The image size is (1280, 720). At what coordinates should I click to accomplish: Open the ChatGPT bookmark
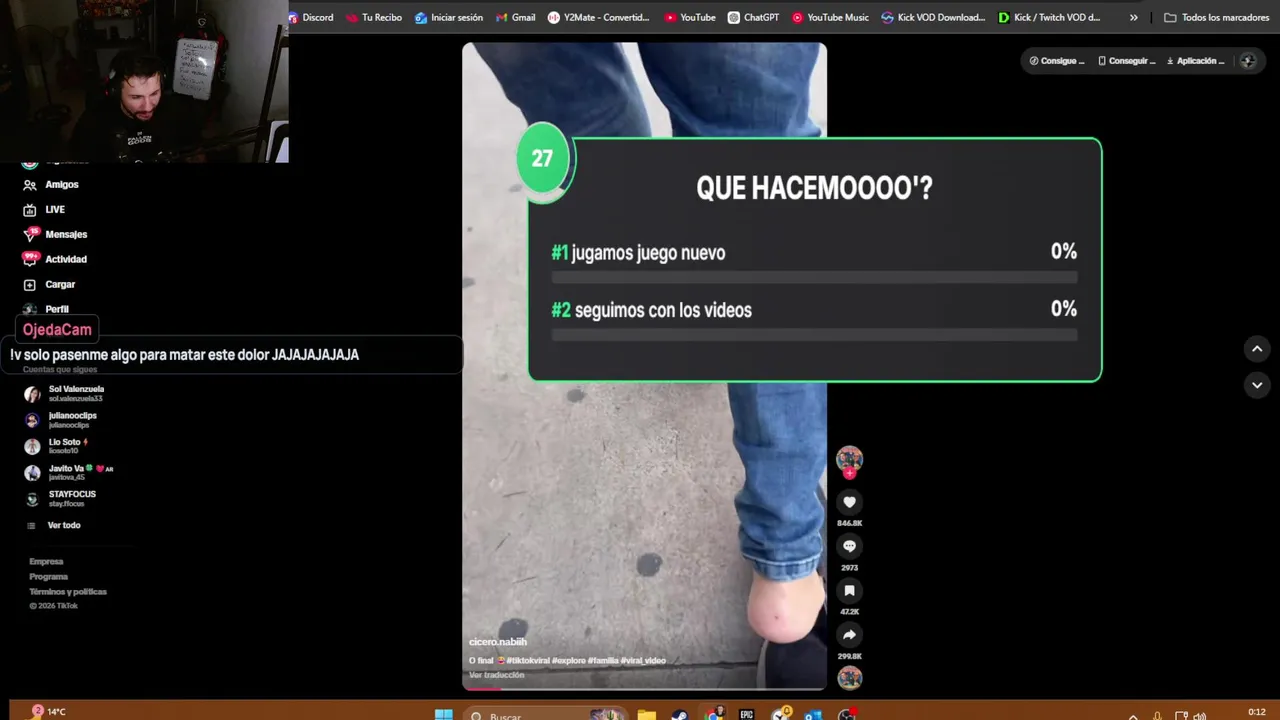click(753, 17)
